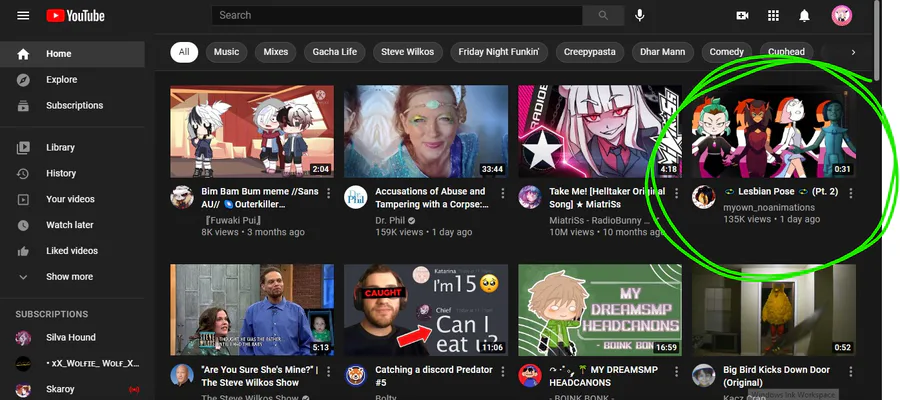The image size is (900, 400).
Task: Select the Cuphead filter chip
Action: [x=786, y=52]
